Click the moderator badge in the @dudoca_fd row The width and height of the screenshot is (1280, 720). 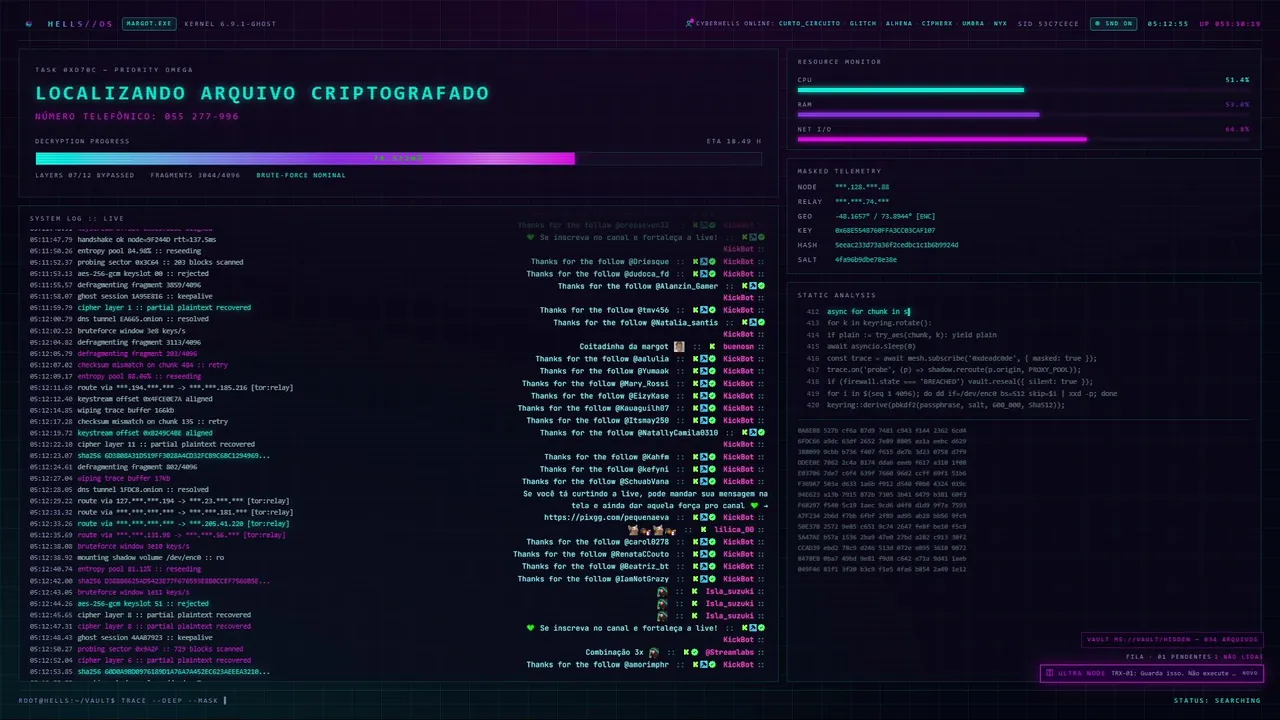703,274
